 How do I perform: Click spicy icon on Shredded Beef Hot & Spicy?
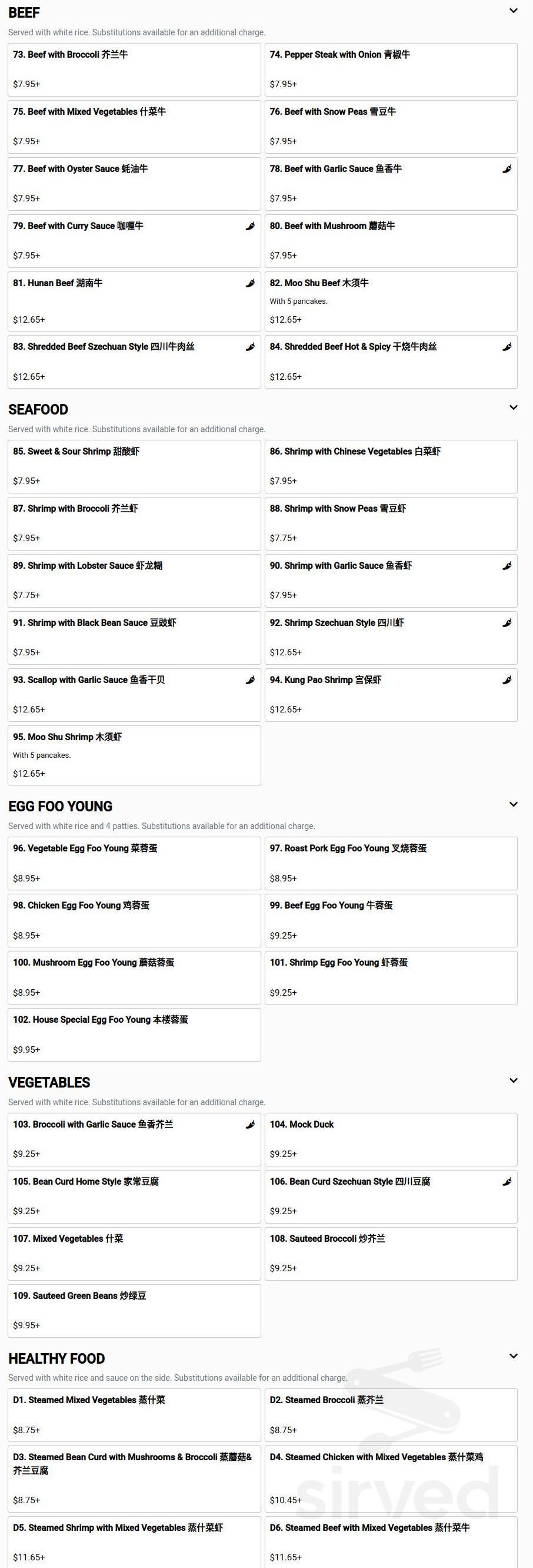tap(507, 347)
